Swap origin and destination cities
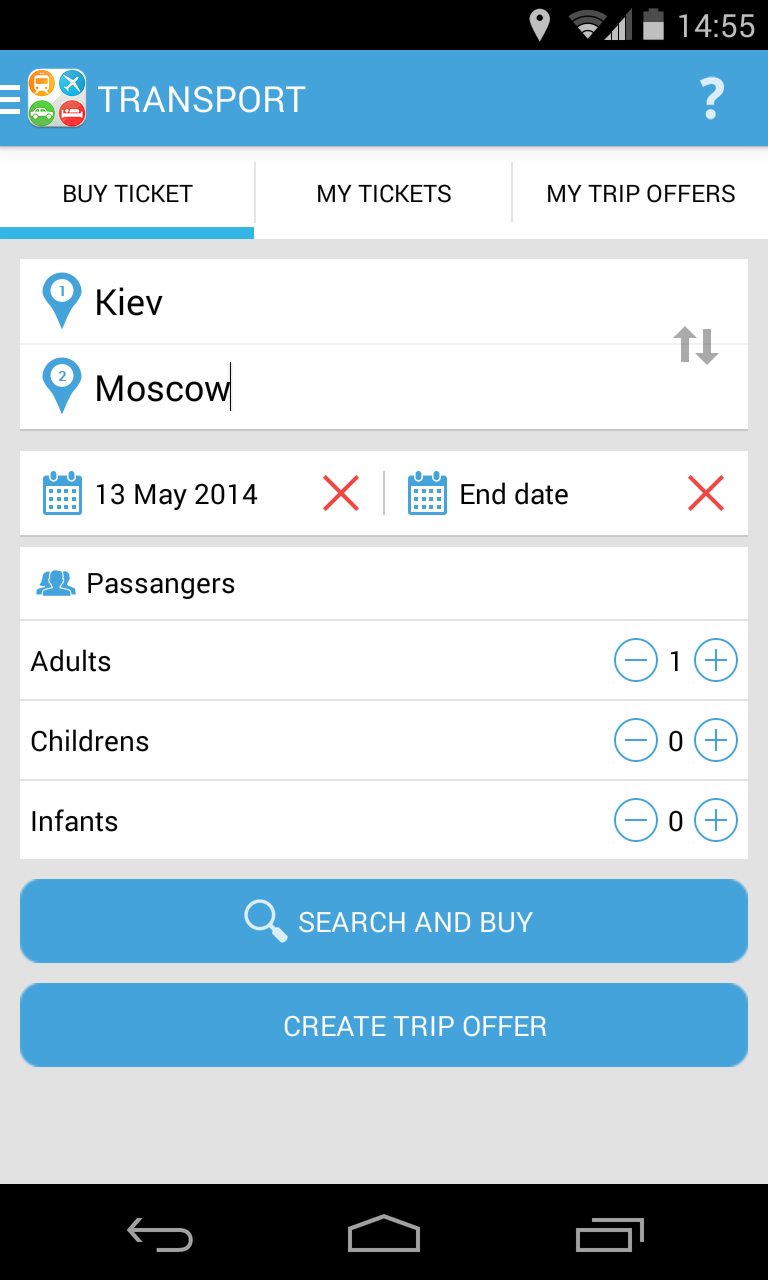This screenshot has width=768, height=1280. coord(696,345)
